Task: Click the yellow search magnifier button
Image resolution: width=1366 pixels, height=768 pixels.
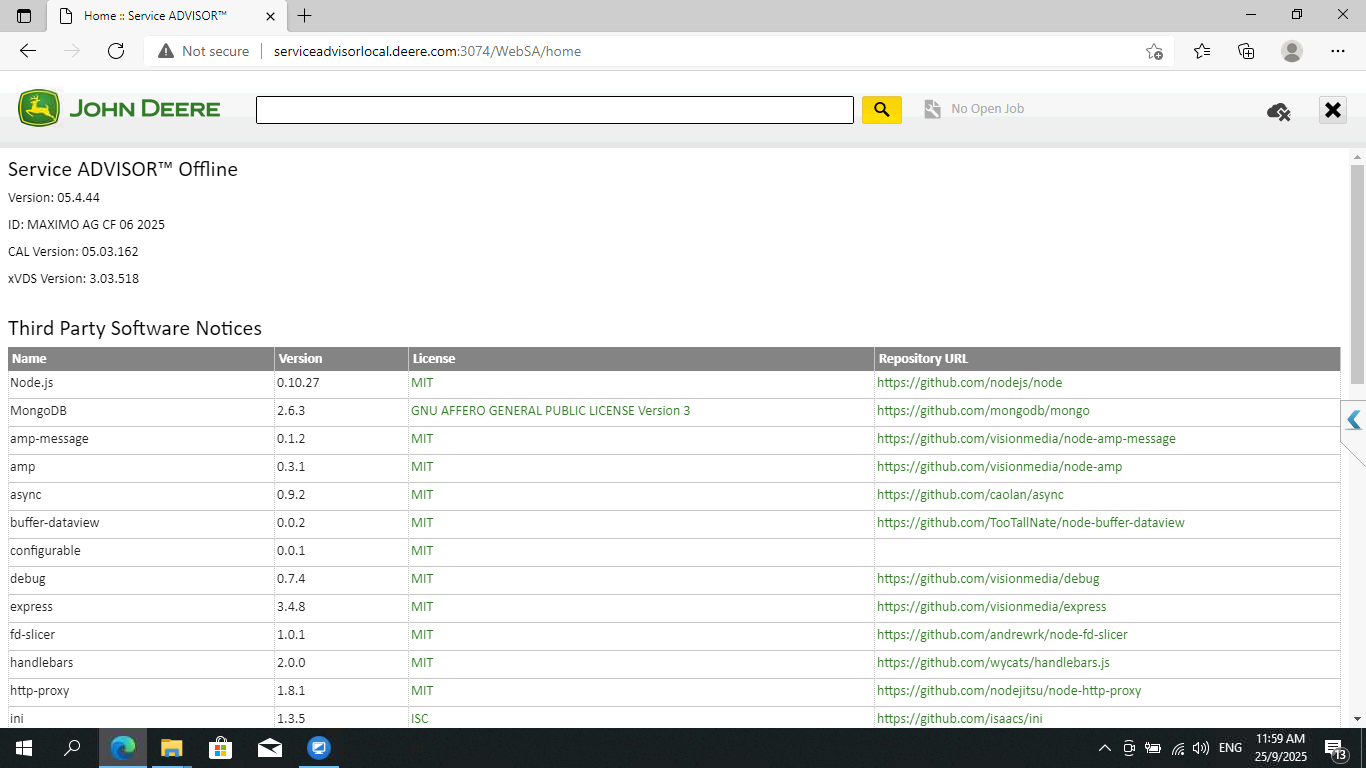Action: coord(881,110)
